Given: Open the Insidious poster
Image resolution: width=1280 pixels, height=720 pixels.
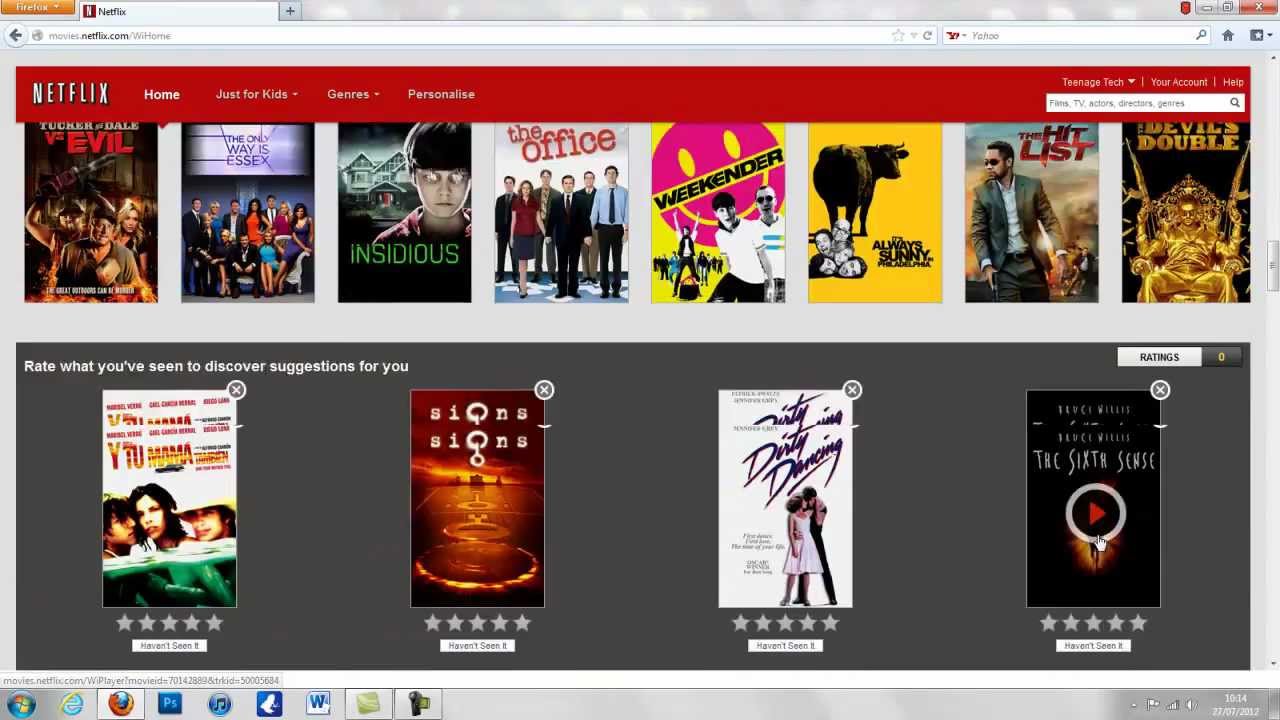Looking at the screenshot, I should (x=404, y=212).
